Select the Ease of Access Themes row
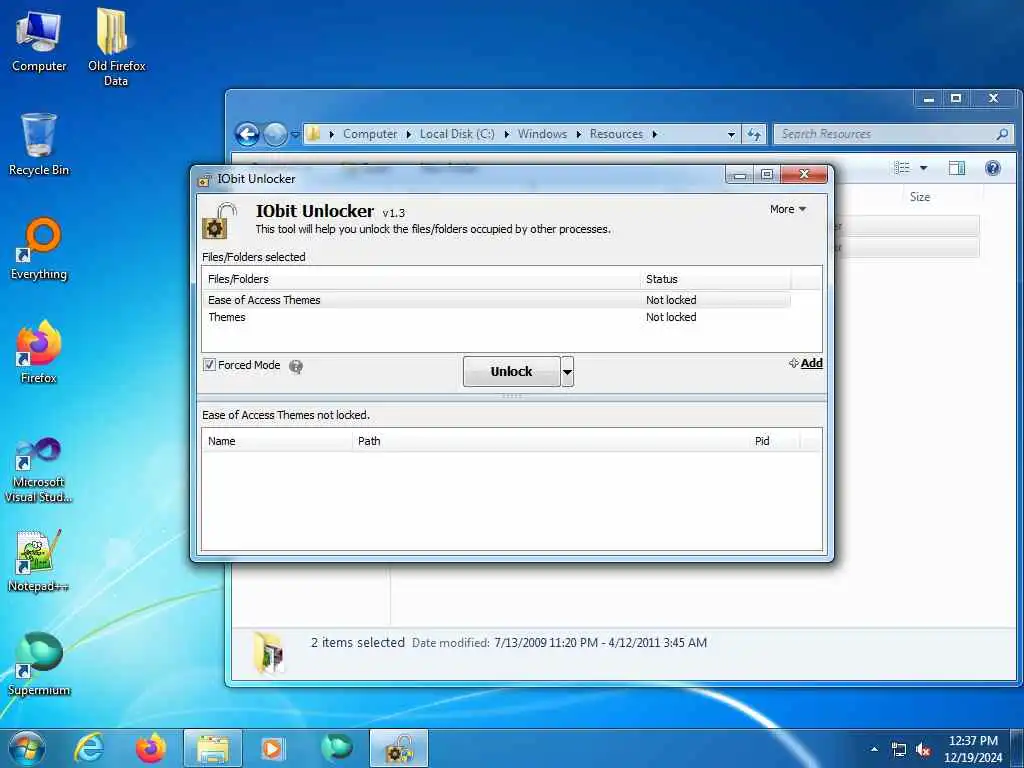 496,300
